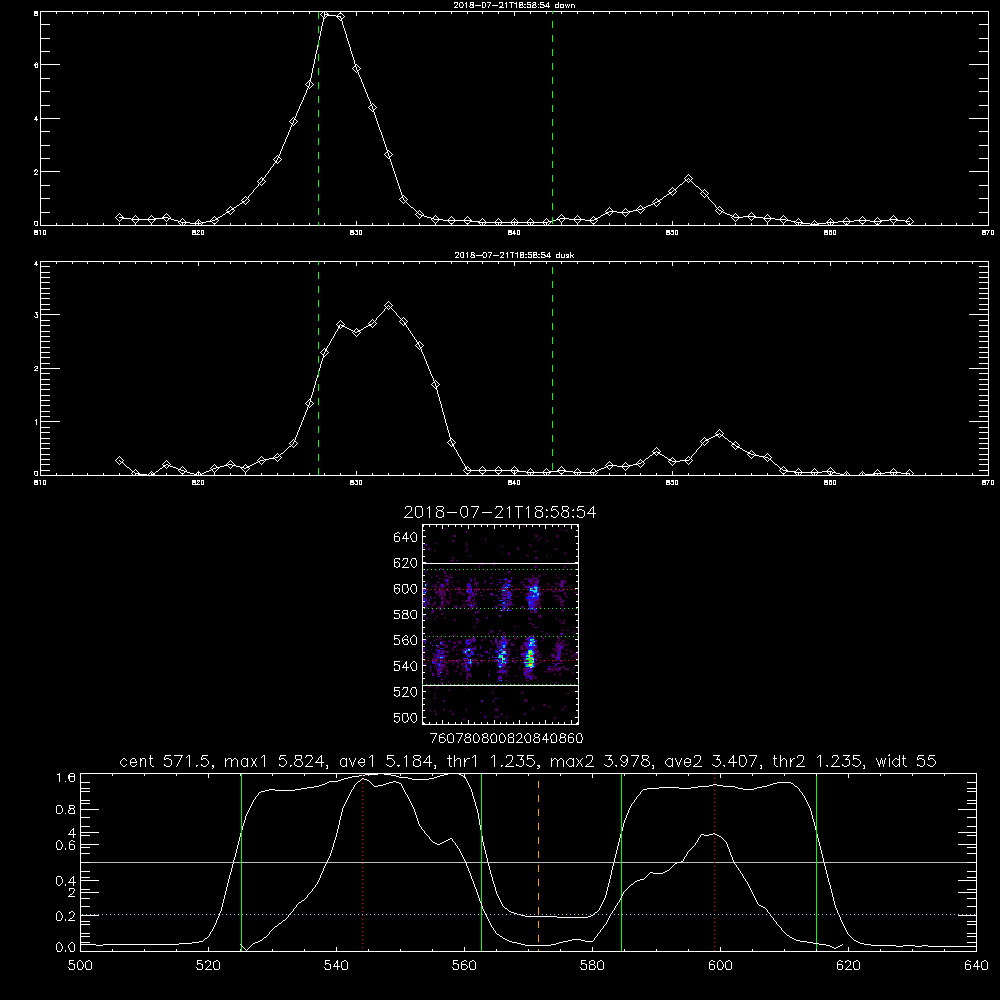1000x1000 pixels.
Task: Click the '0.2' y-axis label of bottom plot
Action: click(x=66, y=916)
